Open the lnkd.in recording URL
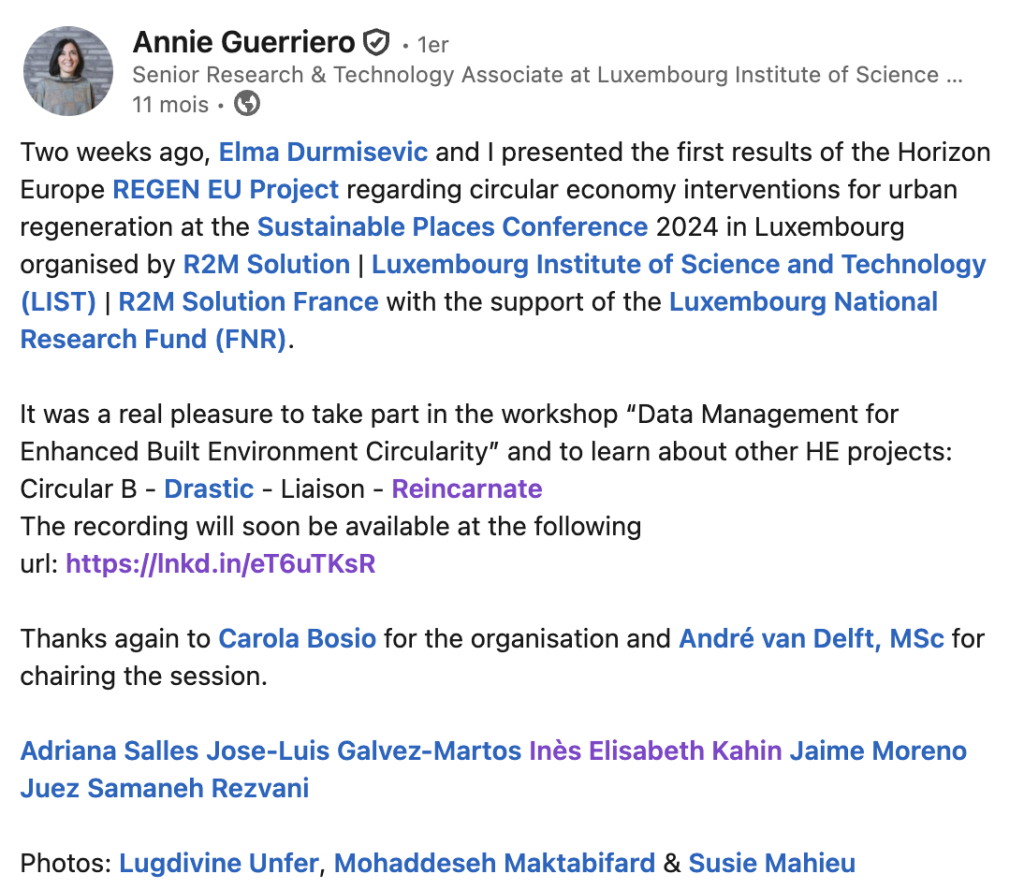The height and width of the screenshot is (889, 1024). 220,564
